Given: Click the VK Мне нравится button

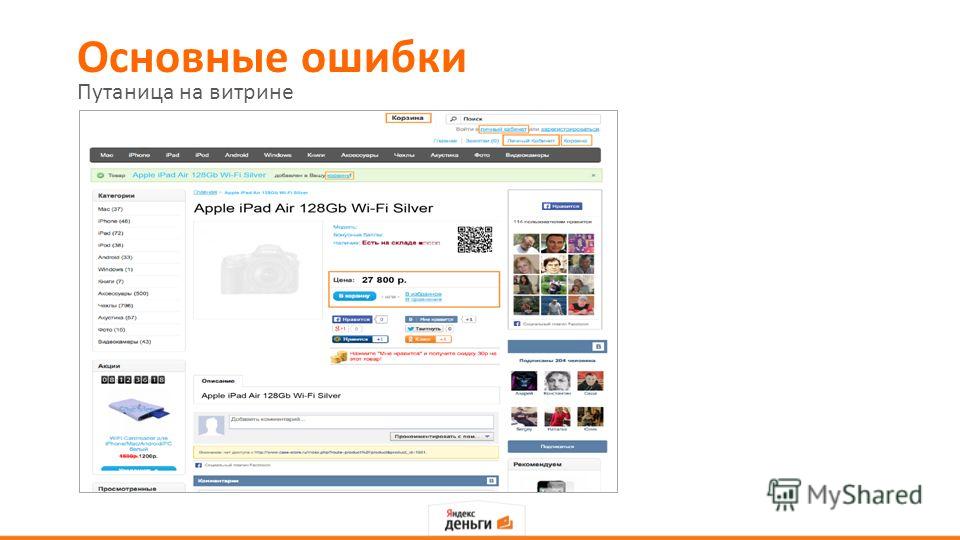Looking at the screenshot, I should [431, 320].
